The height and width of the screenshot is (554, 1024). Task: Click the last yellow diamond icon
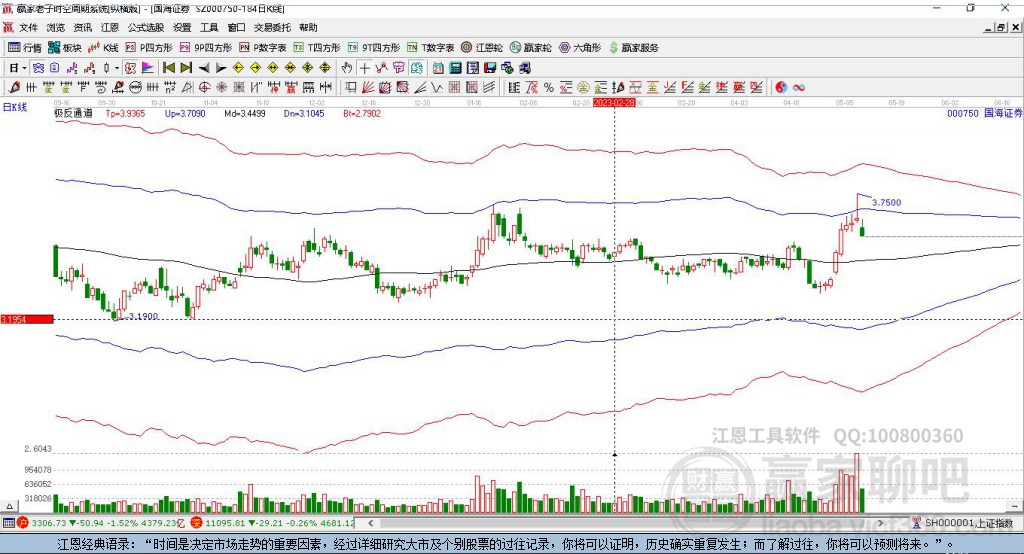(325, 68)
